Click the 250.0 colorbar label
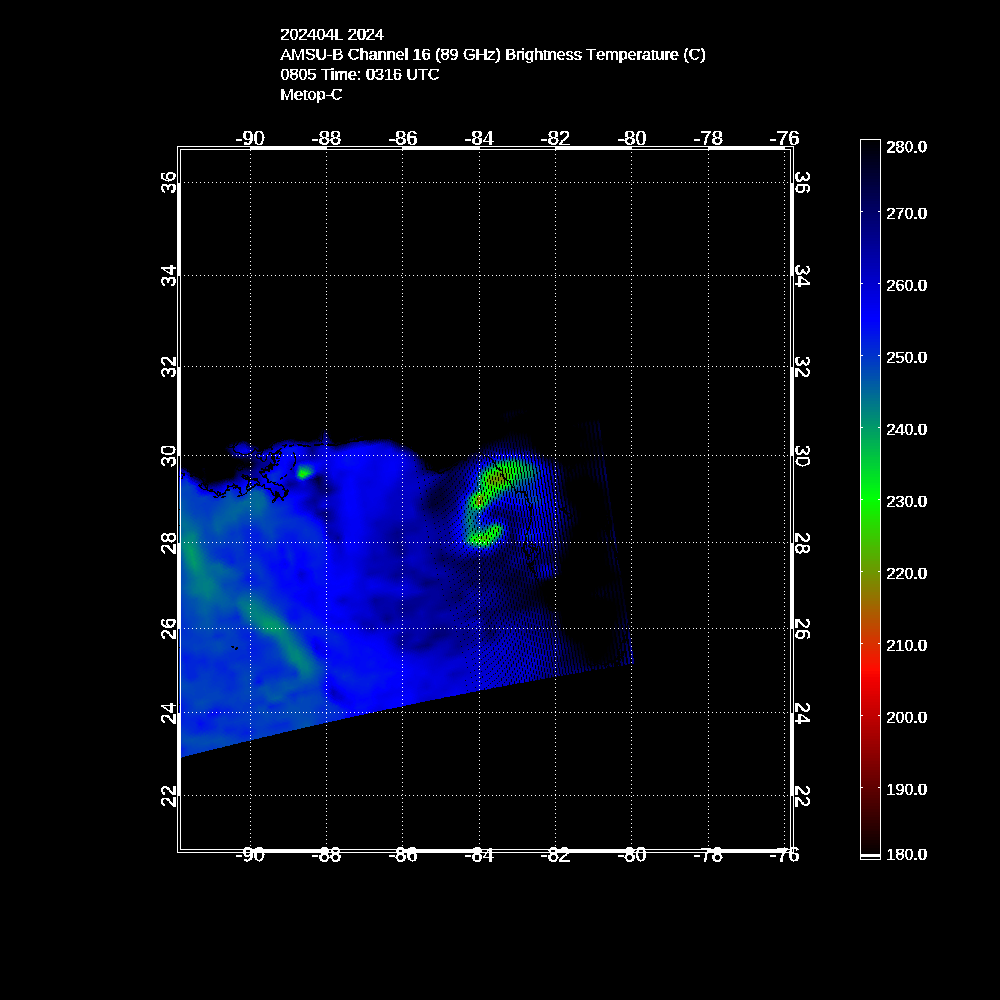The image size is (1000, 1000). 907,357
